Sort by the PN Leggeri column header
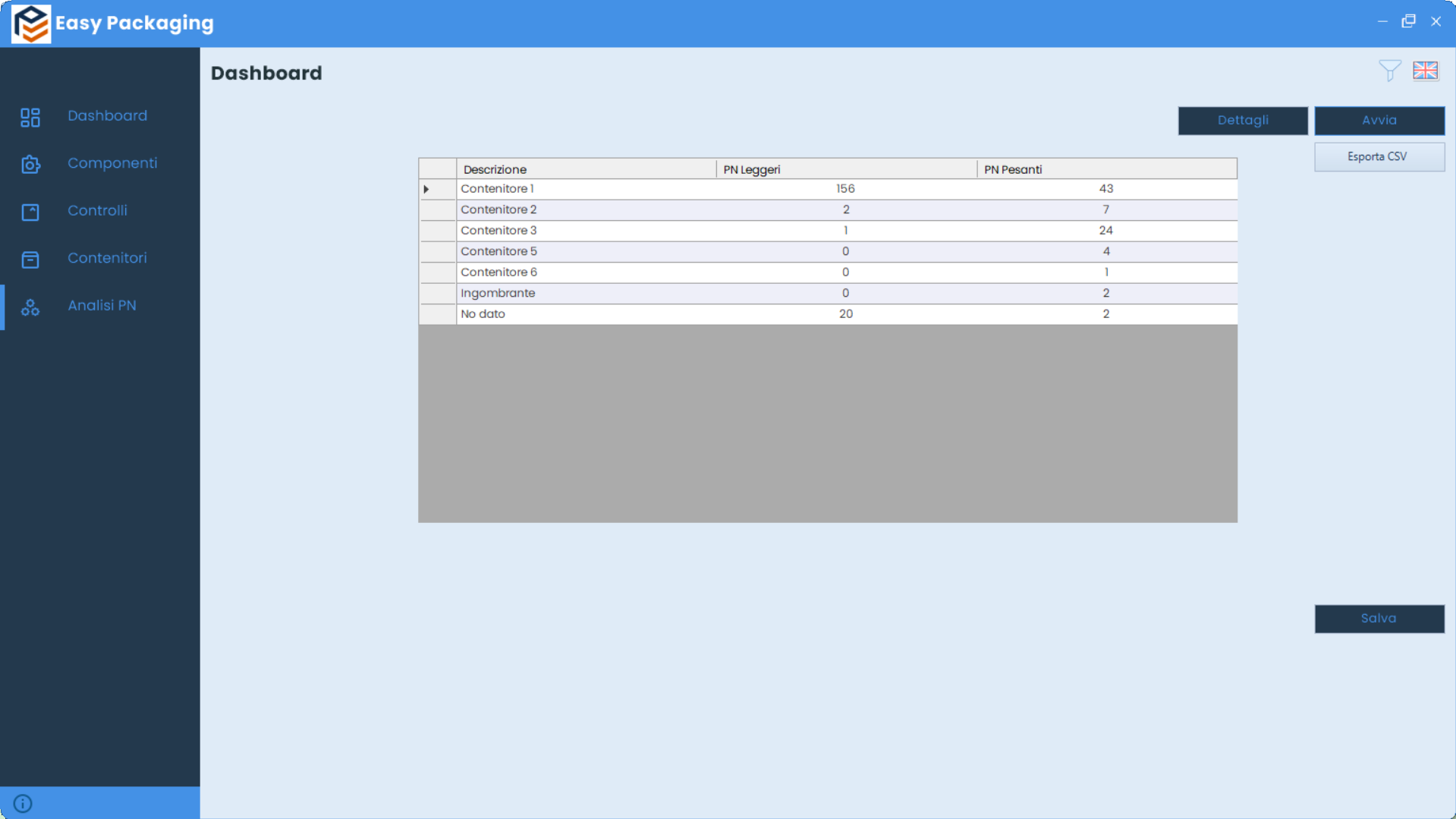Image resolution: width=1456 pixels, height=819 pixels. point(845,169)
